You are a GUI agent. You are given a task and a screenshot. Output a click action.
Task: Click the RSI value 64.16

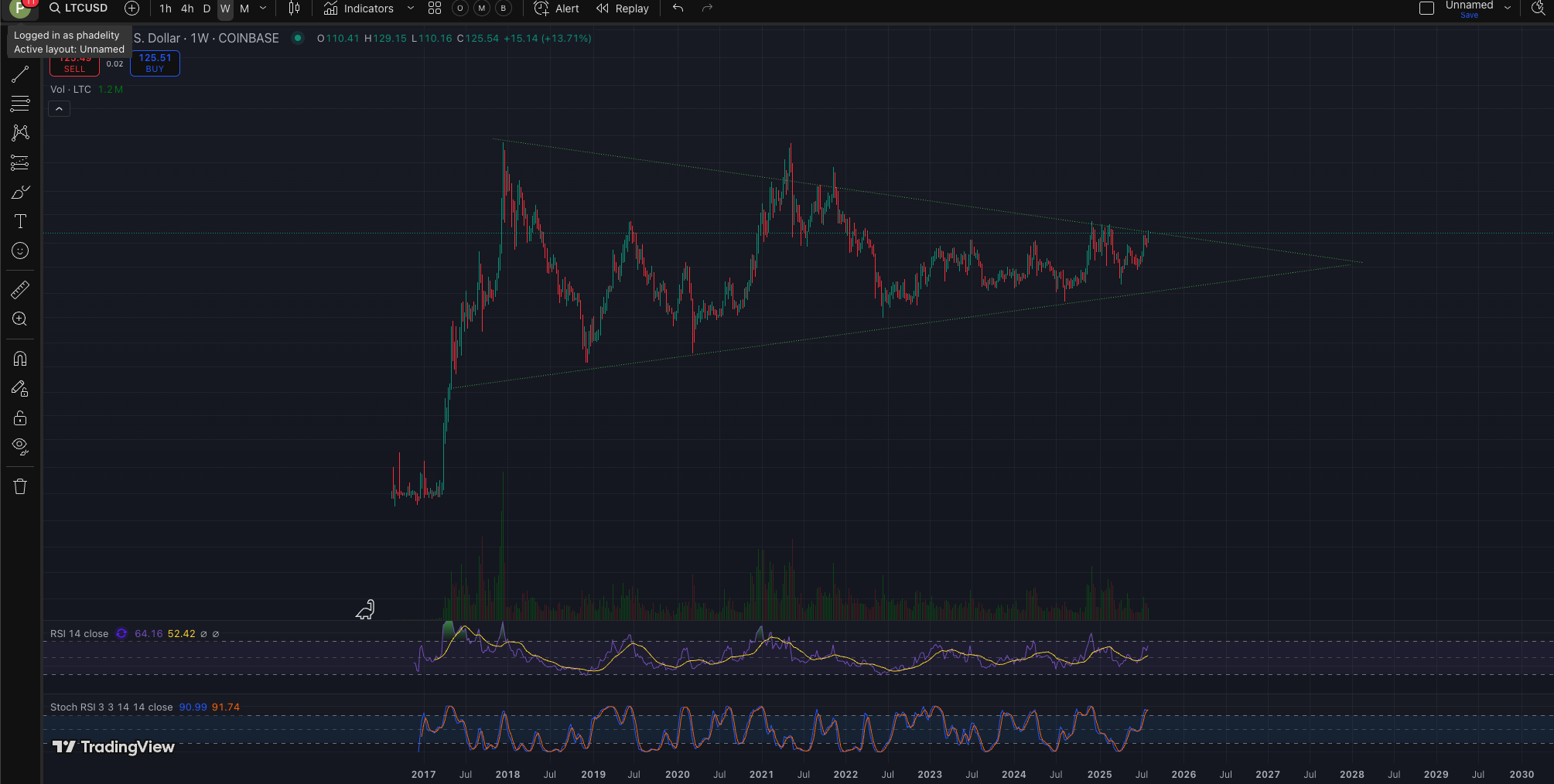tap(149, 634)
